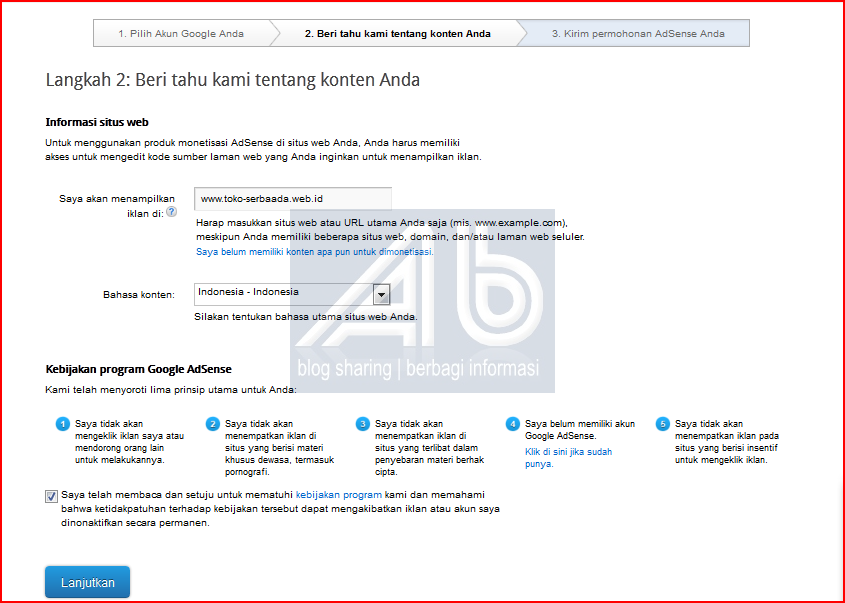
Task: Click the Kebijakan program Google AdSense heading
Action: (x=138, y=369)
